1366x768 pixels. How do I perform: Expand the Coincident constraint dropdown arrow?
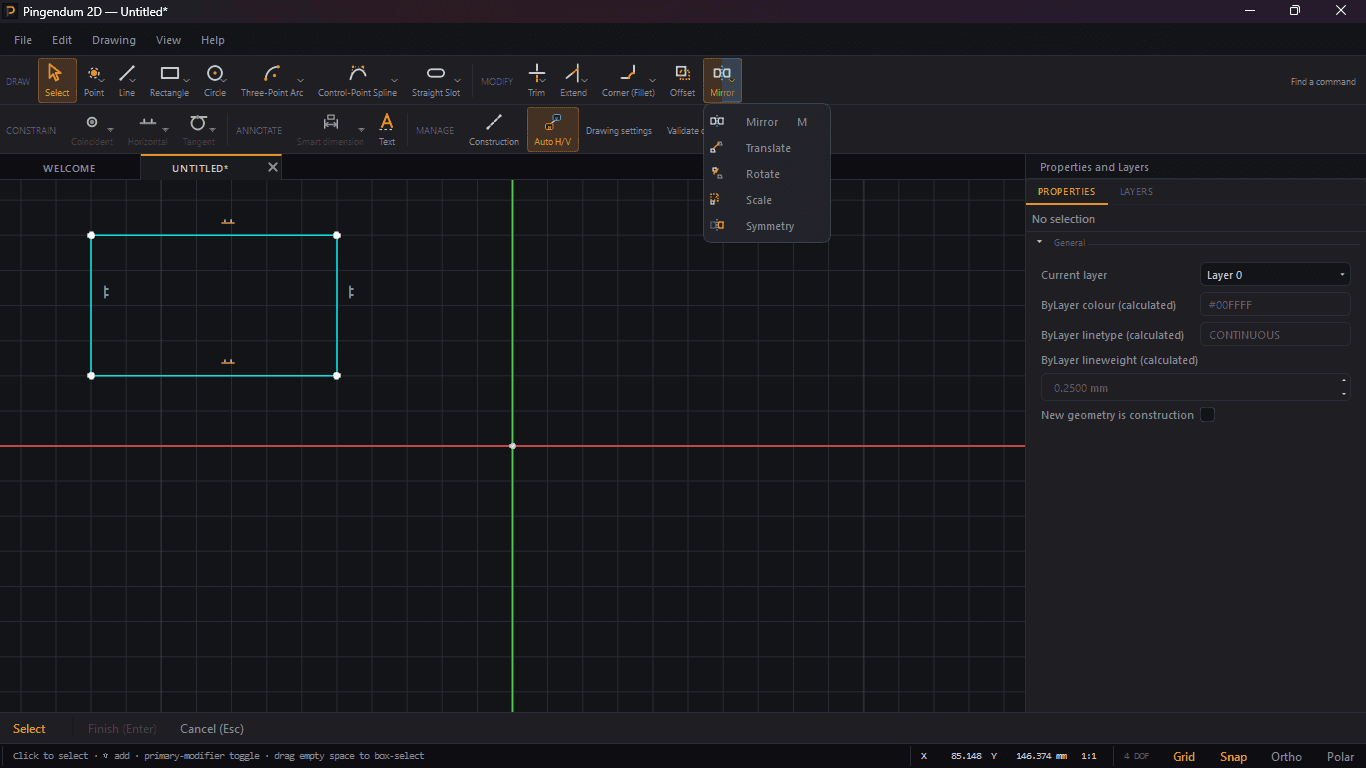[110, 130]
